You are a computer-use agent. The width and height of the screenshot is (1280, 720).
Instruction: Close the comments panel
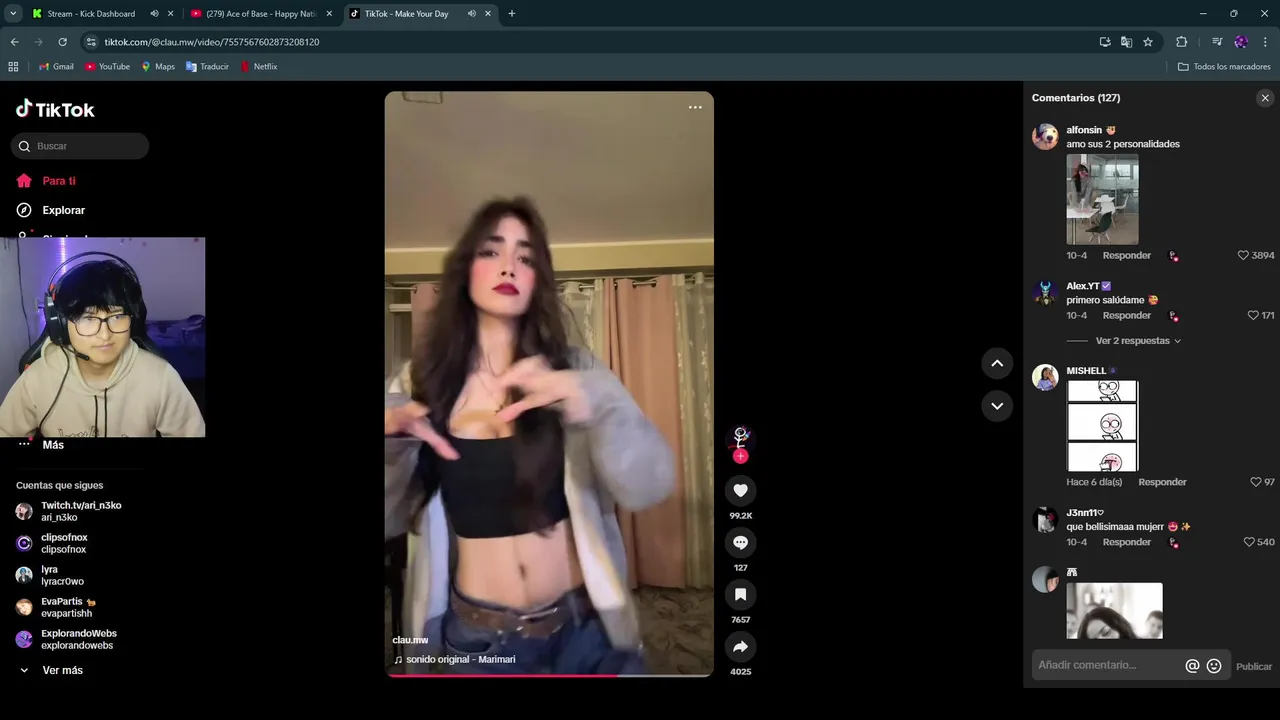(1265, 98)
